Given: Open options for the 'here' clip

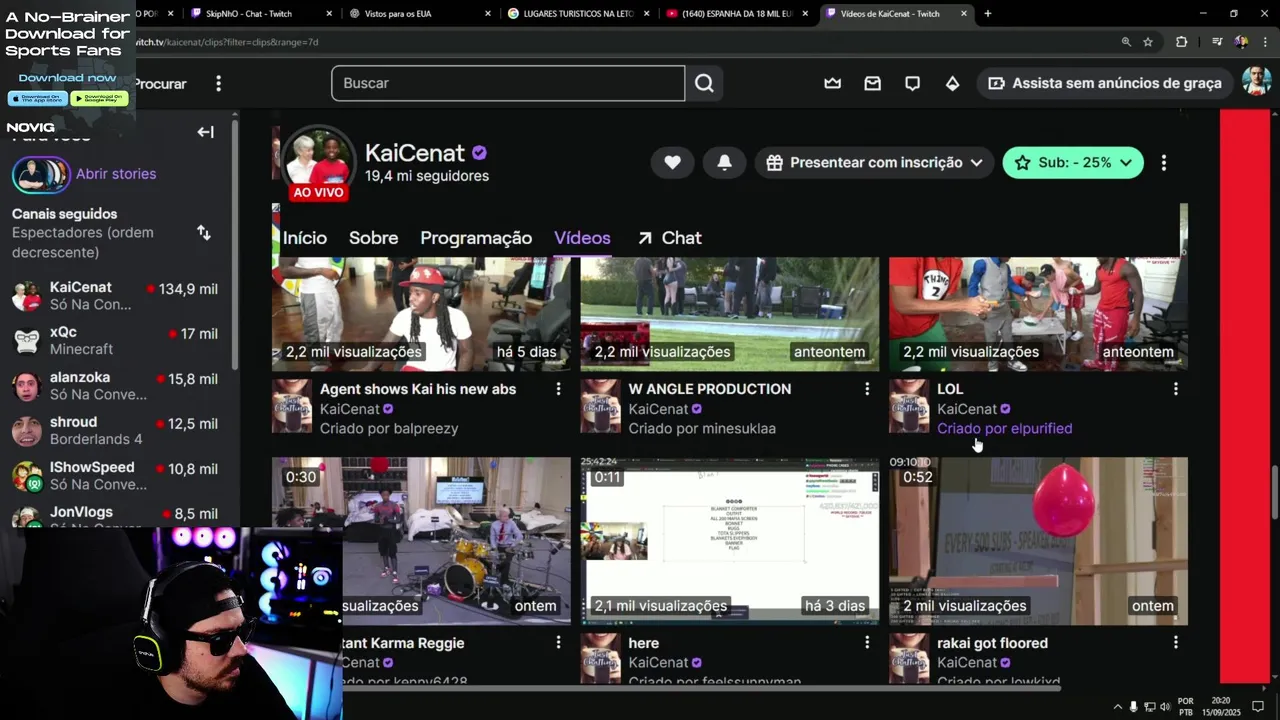Looking at the screenshot, I should [x=867, y=643].
